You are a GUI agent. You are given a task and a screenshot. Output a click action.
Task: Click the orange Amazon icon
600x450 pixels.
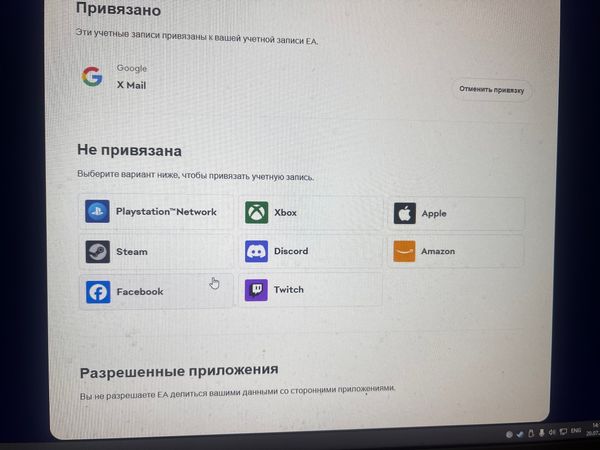click(404, 251)
